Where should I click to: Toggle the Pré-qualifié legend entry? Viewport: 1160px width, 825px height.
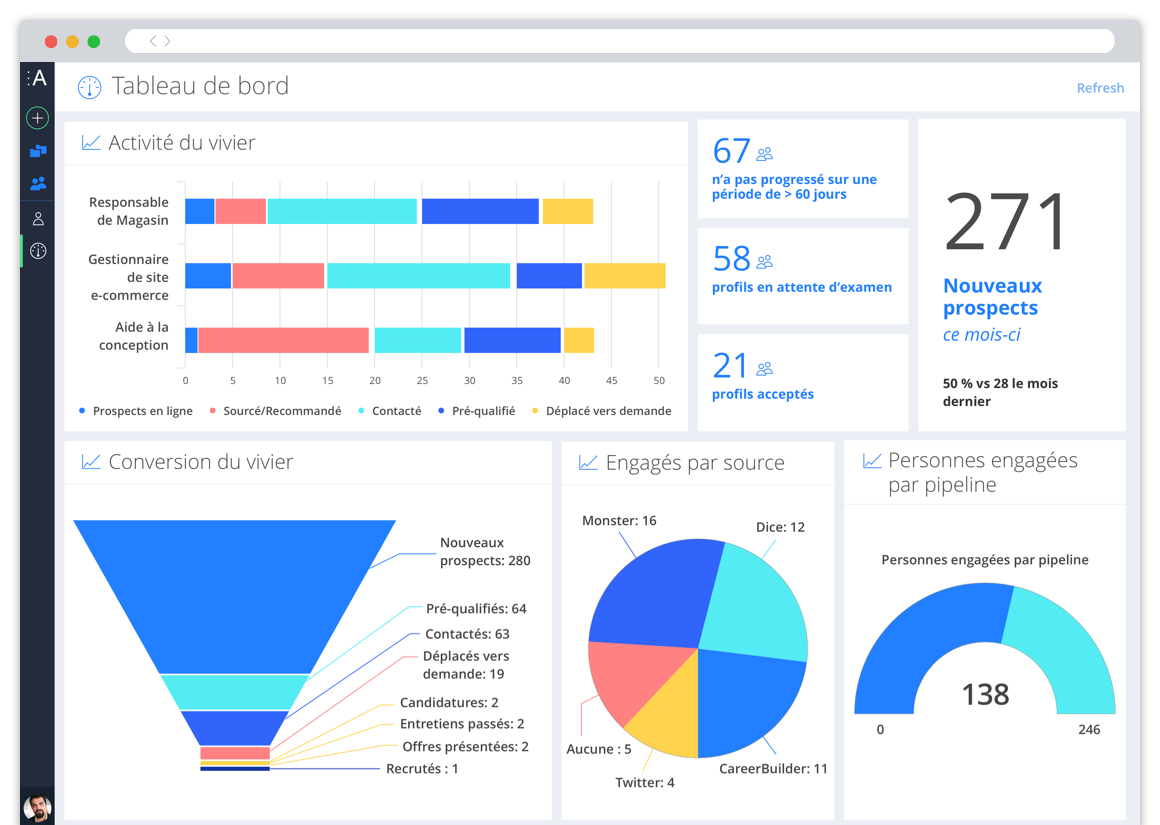(477, 411)
